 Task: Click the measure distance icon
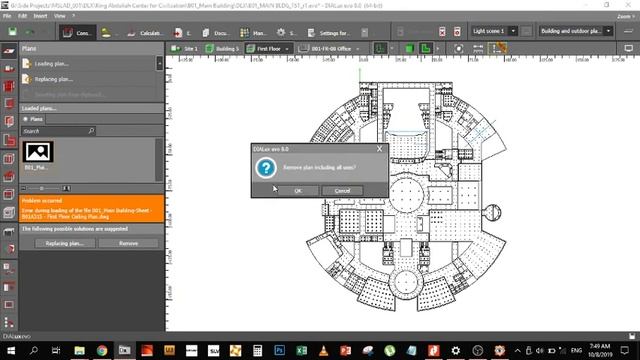click(x=478, y=49)
